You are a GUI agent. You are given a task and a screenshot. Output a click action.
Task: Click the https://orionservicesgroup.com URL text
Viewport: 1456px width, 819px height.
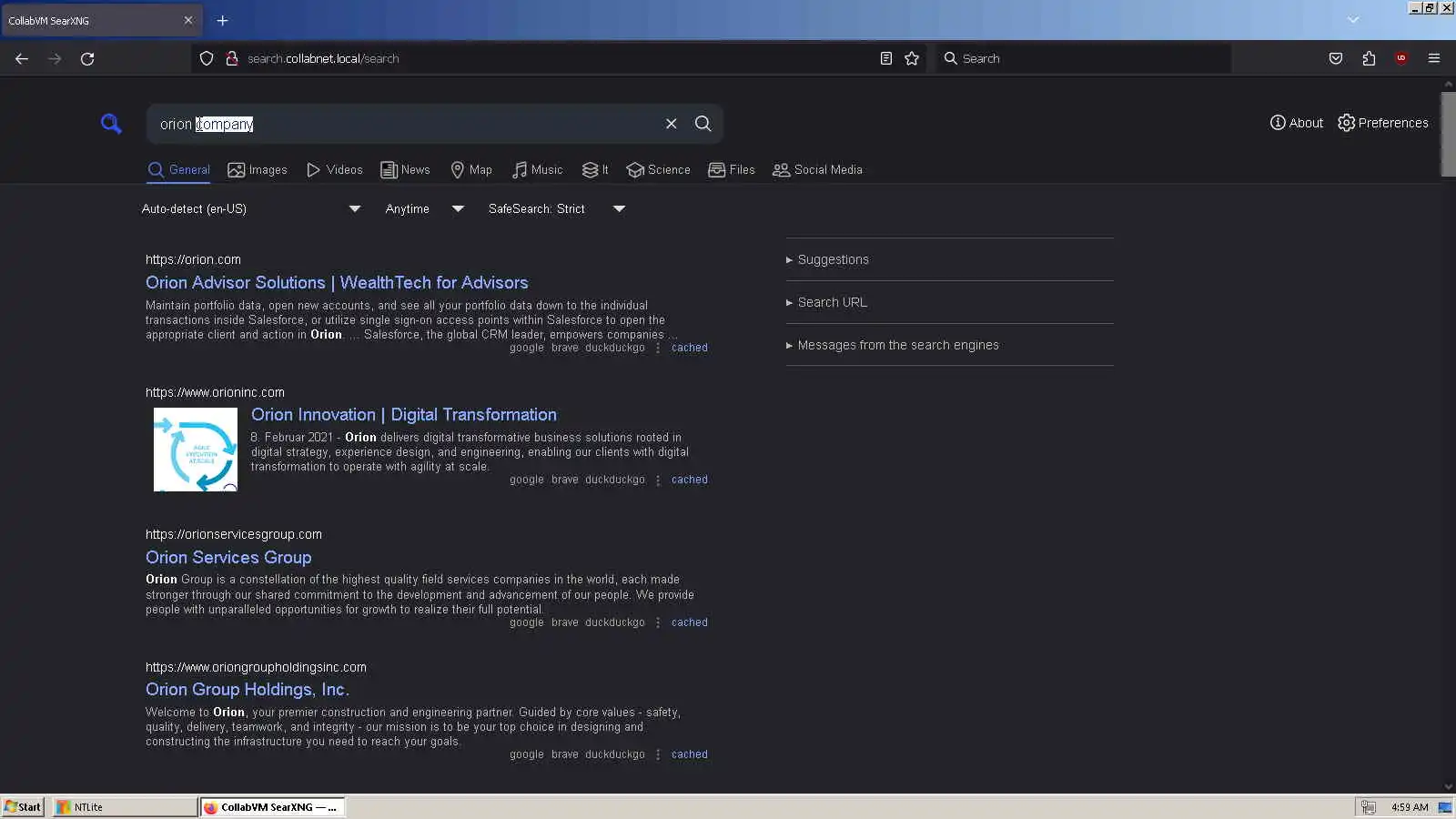tap(234, 534)
